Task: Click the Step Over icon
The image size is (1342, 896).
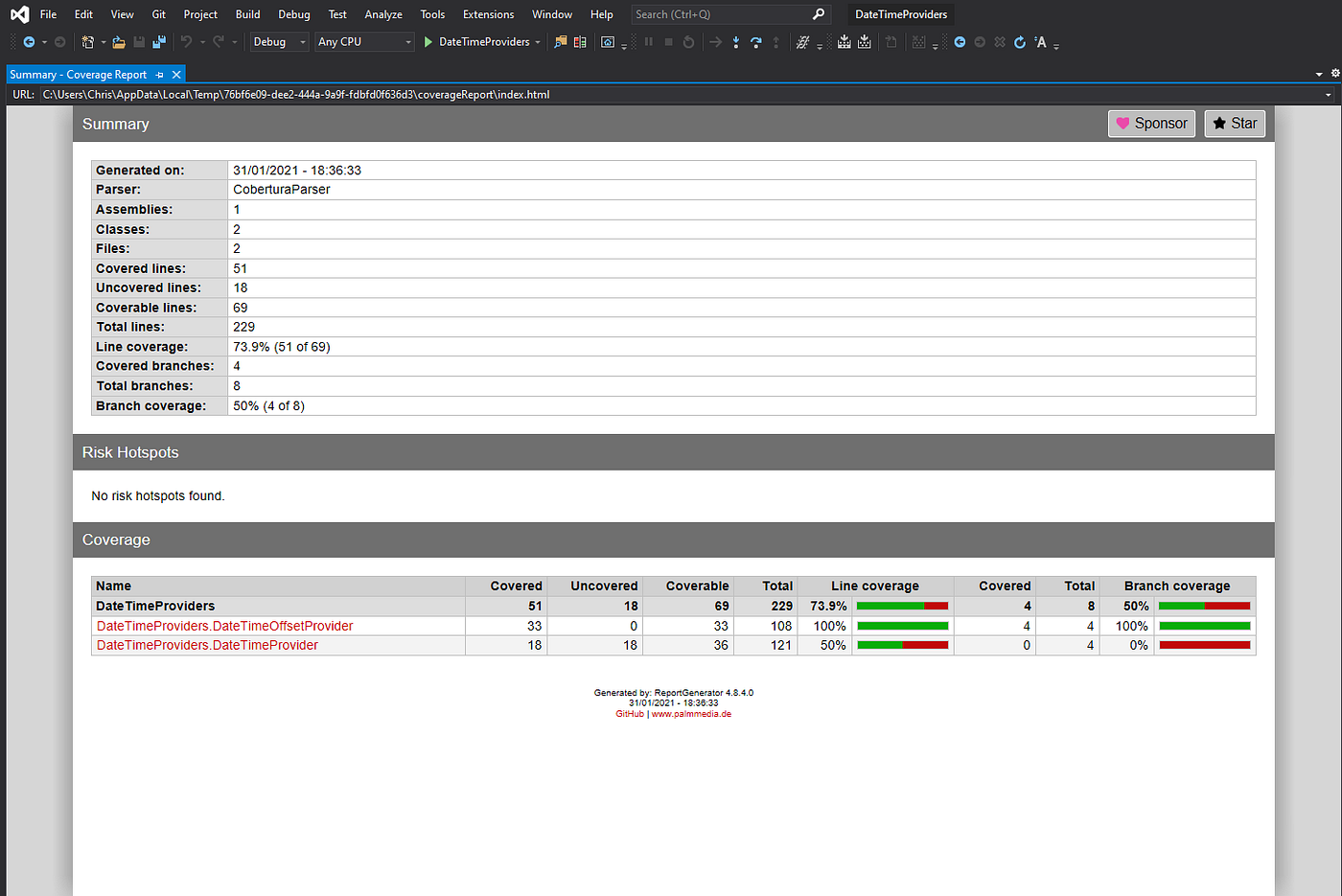Action: (756, 42)
